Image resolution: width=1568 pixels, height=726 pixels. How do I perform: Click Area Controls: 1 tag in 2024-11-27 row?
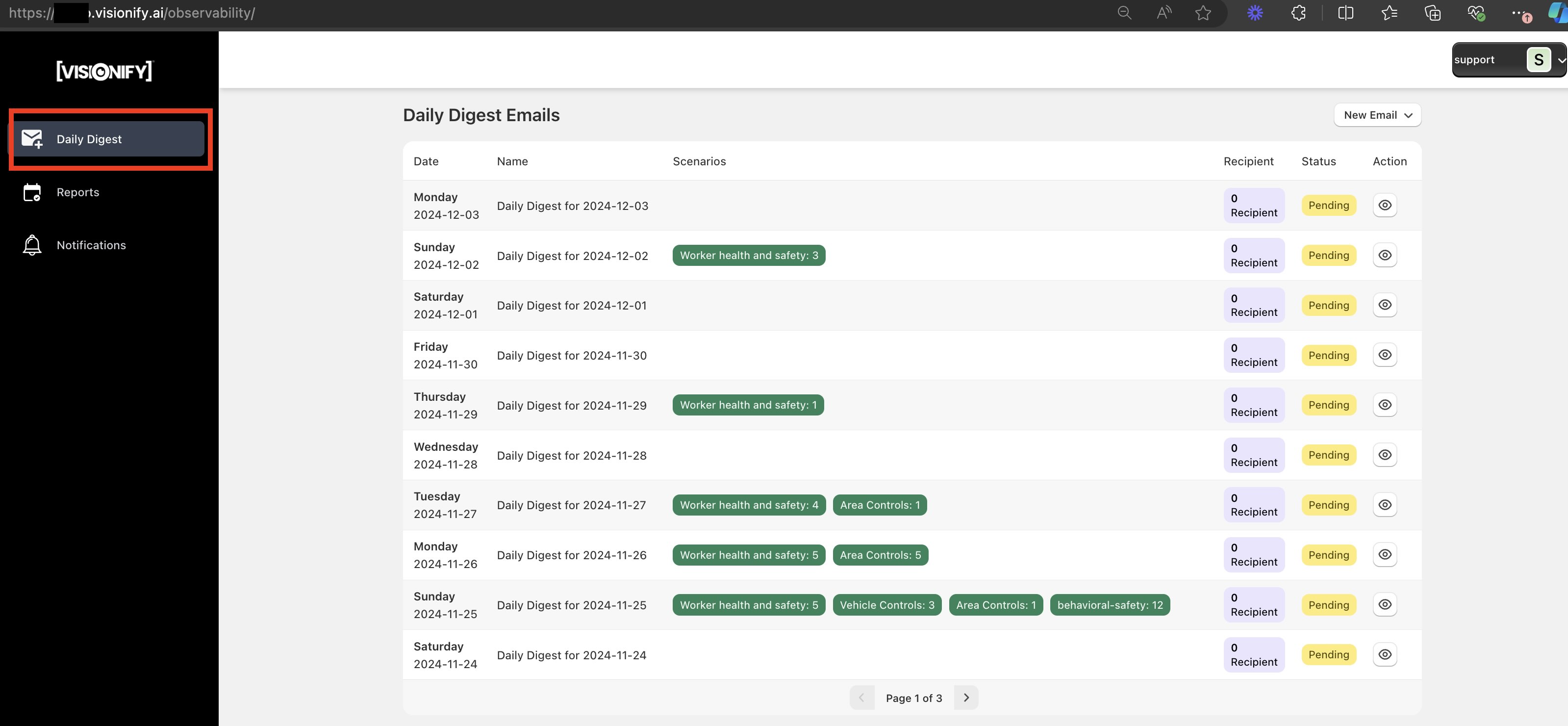[880, 505]
